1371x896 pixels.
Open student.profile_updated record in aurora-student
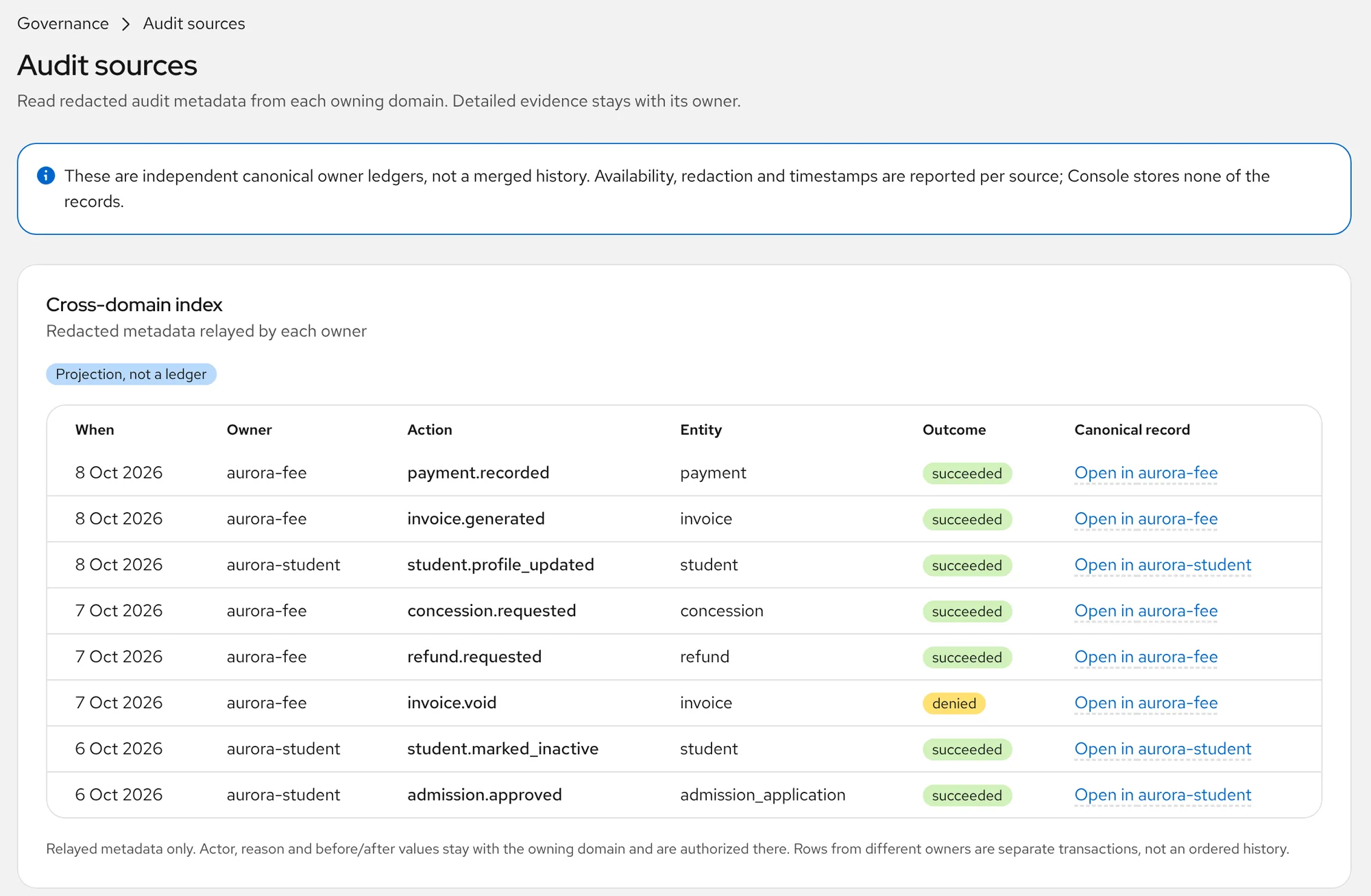point(1163,565)
